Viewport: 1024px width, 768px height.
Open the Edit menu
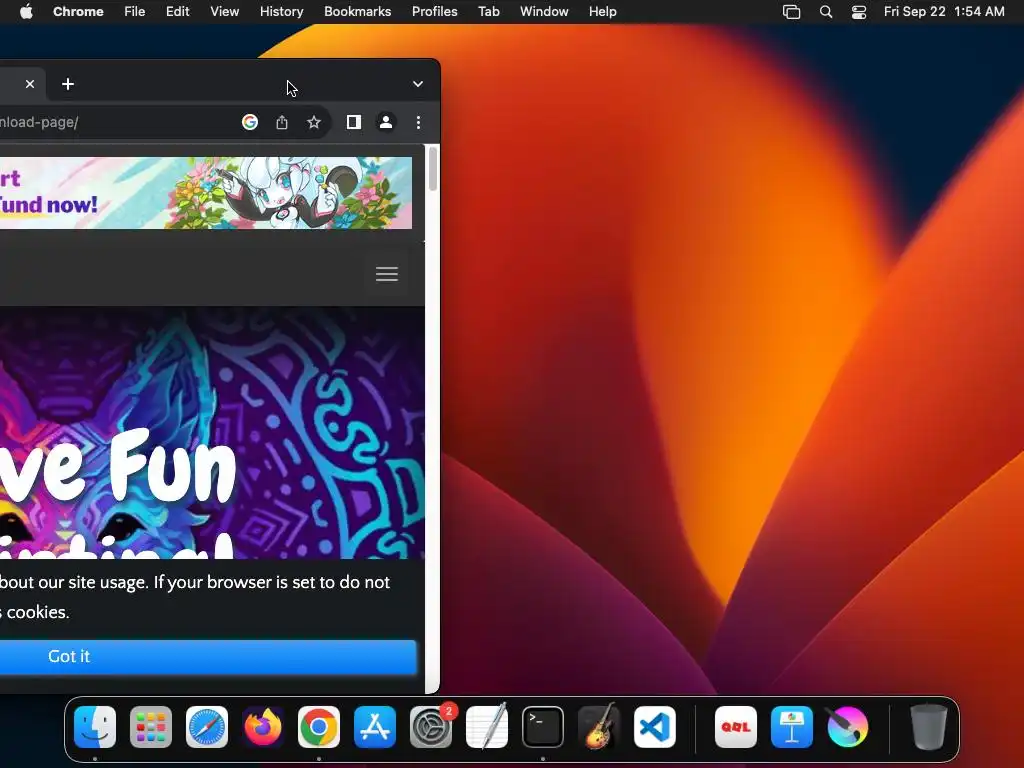(x=177, y=11)
